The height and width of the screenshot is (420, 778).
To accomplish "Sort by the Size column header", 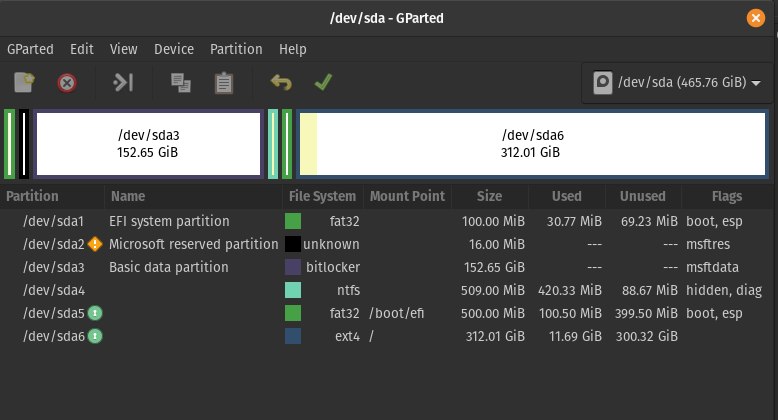I will click(489, 196).
